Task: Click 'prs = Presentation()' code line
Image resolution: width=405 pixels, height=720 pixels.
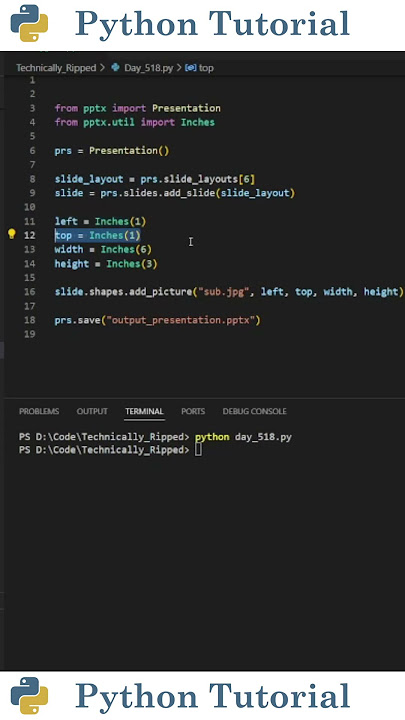Action: coord(112,151)
